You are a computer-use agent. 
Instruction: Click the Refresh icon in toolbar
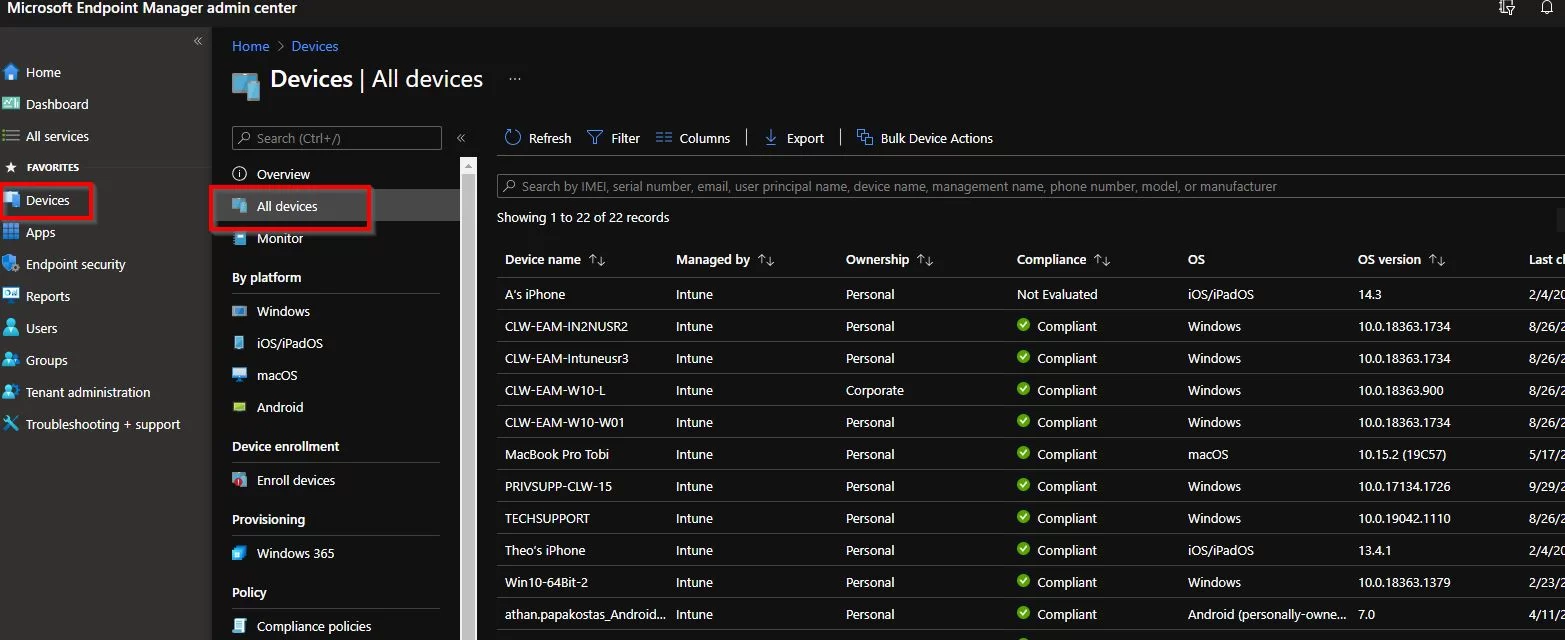(513, 138)
